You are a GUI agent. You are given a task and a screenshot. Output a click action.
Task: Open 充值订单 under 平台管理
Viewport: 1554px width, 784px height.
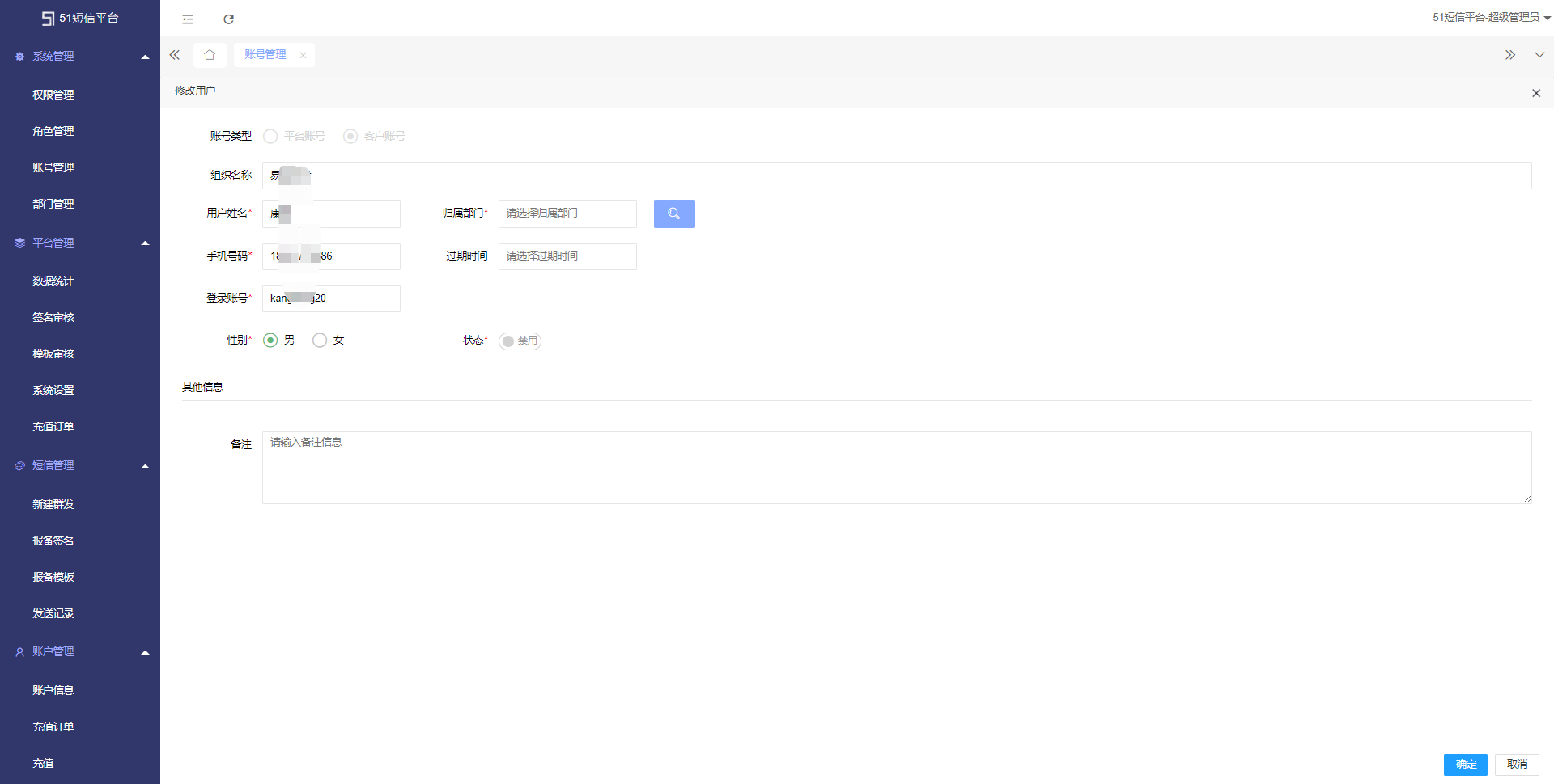coord(53,426)
